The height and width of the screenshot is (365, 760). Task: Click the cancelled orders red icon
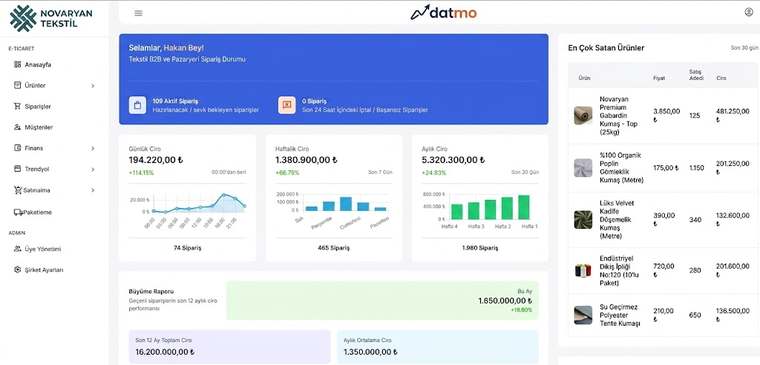[287, 105]
